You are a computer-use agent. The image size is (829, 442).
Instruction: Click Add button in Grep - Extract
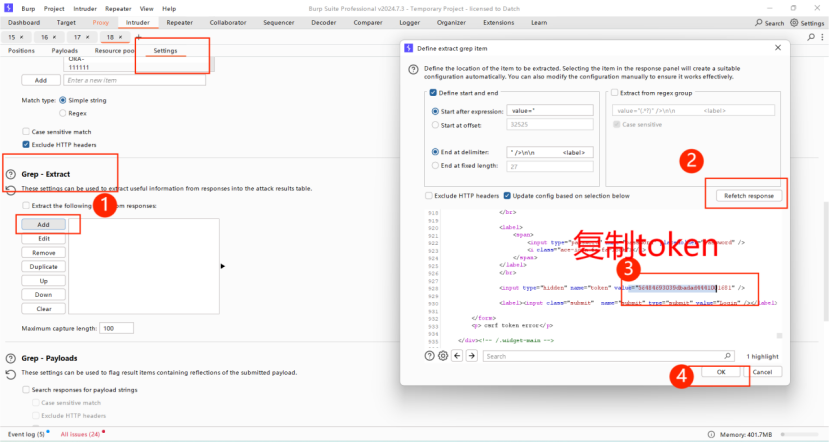click(x=43, y=225)
